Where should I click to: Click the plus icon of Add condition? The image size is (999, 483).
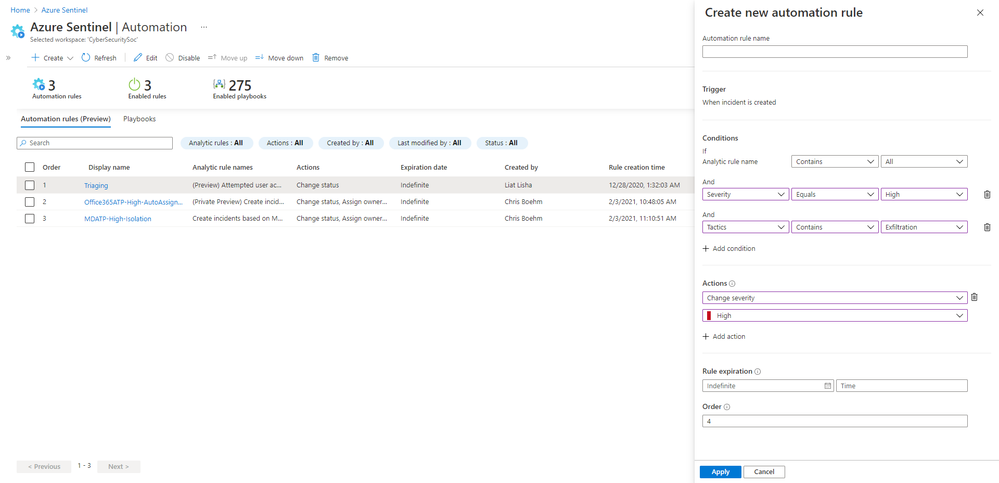[705, 249]
